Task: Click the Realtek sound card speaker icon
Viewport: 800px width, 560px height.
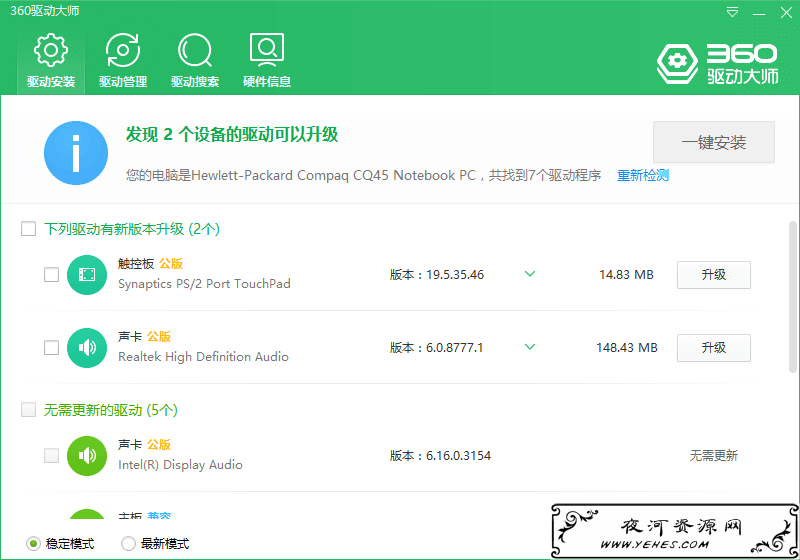Action: (87, 348)
